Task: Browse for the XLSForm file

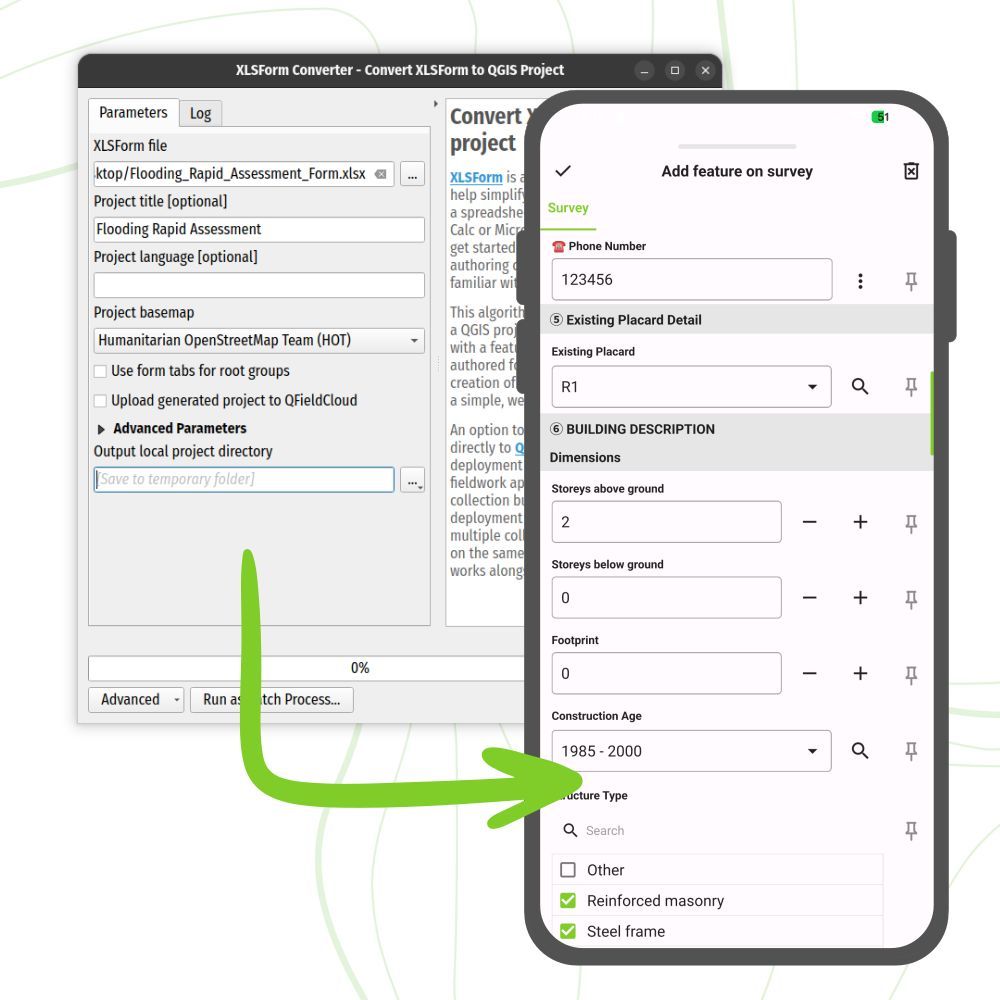Action: (x=412, y=174)
